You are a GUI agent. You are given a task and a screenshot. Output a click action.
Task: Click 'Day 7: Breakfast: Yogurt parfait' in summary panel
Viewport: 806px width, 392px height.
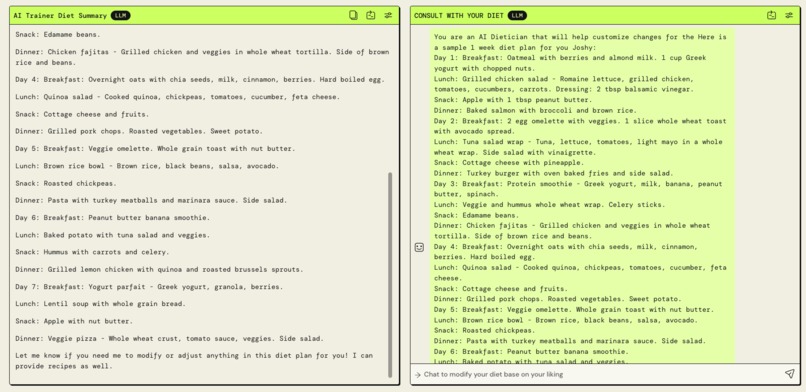click(149, 287)
